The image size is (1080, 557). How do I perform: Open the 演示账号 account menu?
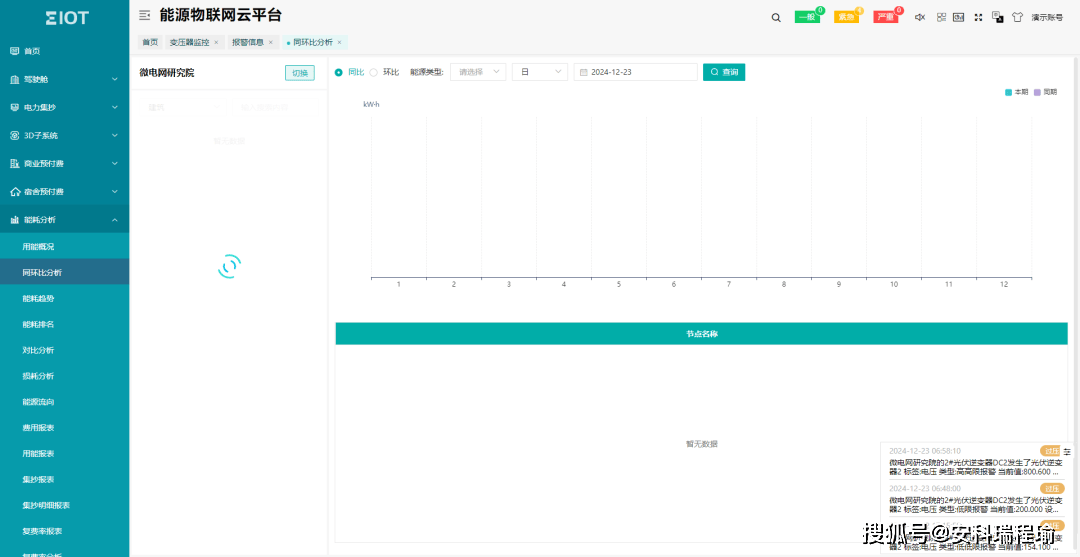[x=1047, y=18]
